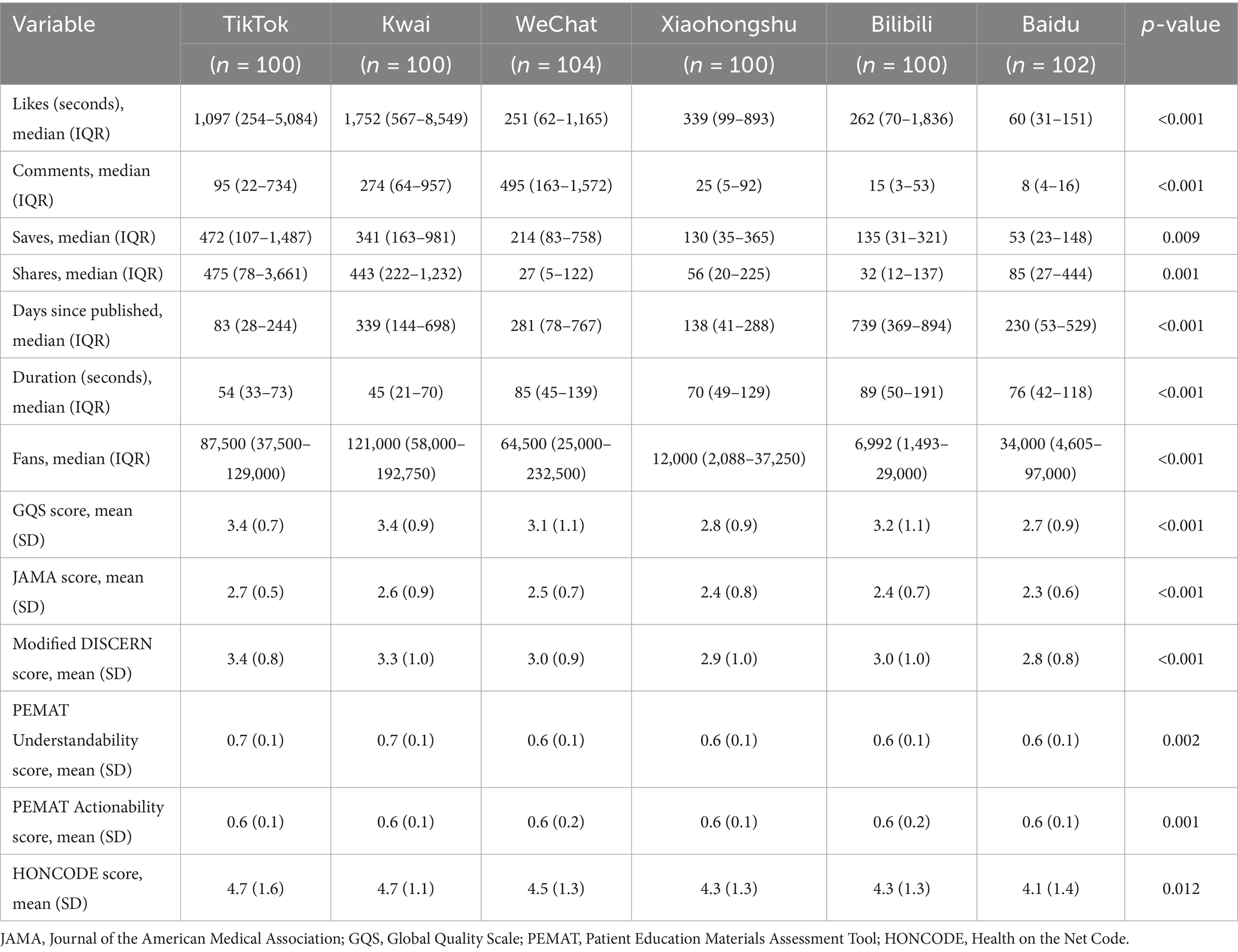Select the Bilibili column header
Viewport: 1238px width, 952px height.
pos(902,24)
